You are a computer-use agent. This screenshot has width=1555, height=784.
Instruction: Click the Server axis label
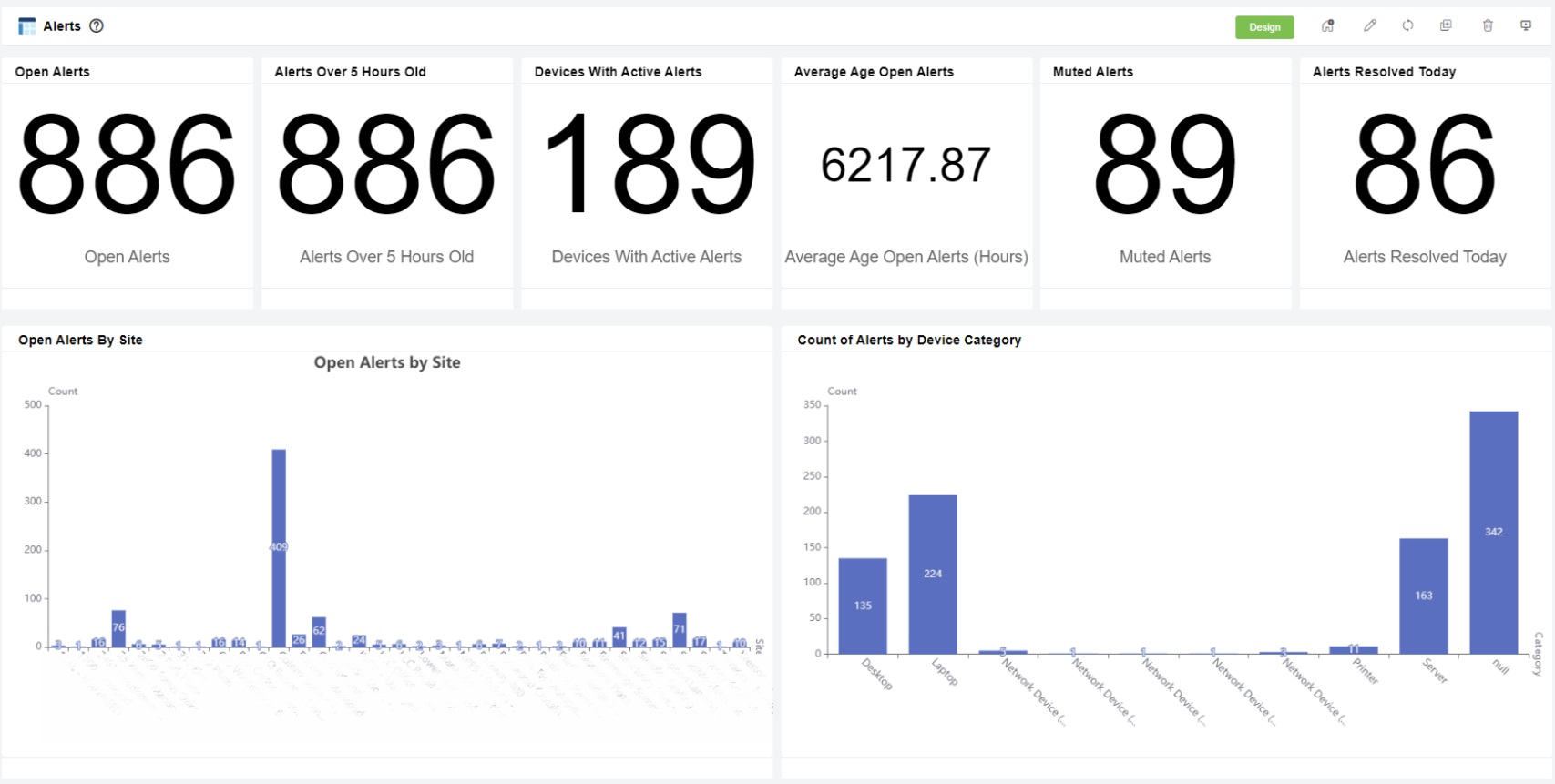tap(1435, 671)
